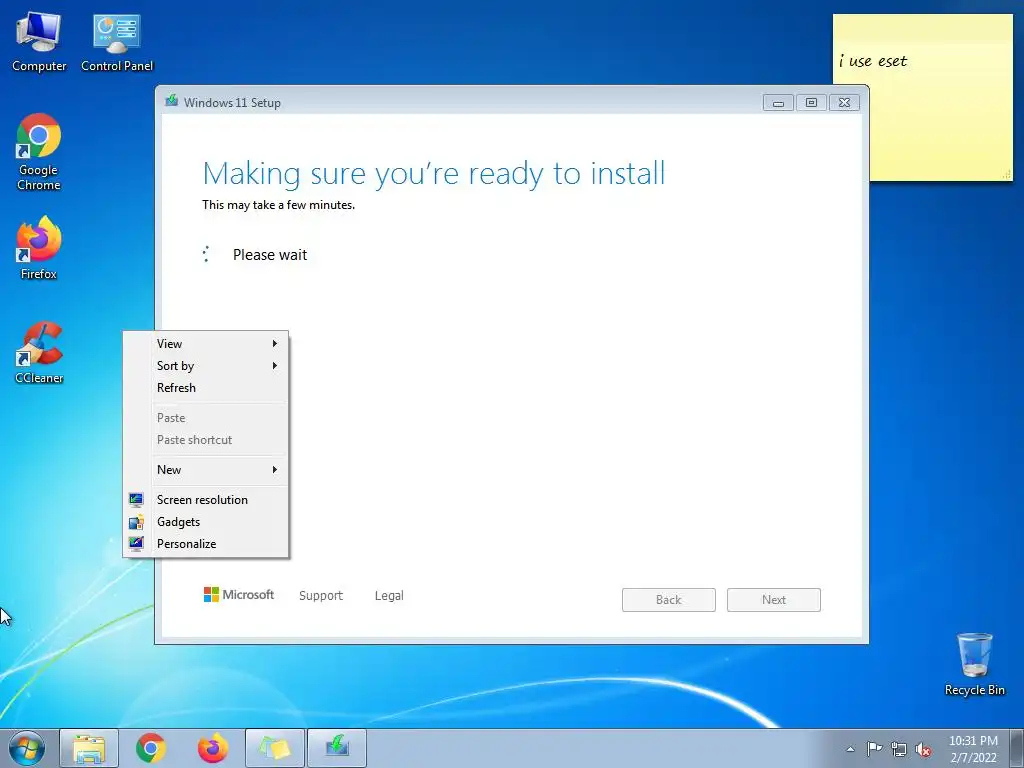Screen dimensions: 1024x768
Task: Launch Firefox from the taskbar
Action: [x=213, y=748]
